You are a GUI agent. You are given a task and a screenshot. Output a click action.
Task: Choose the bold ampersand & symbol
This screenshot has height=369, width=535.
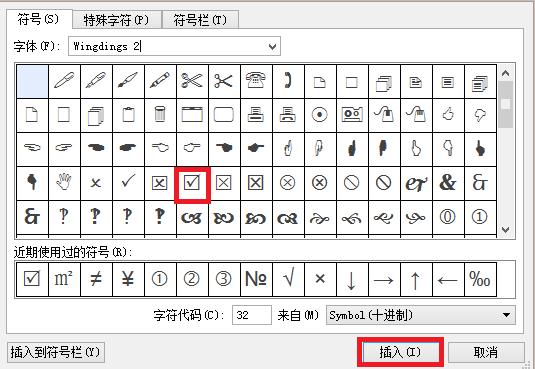[448, 183]
